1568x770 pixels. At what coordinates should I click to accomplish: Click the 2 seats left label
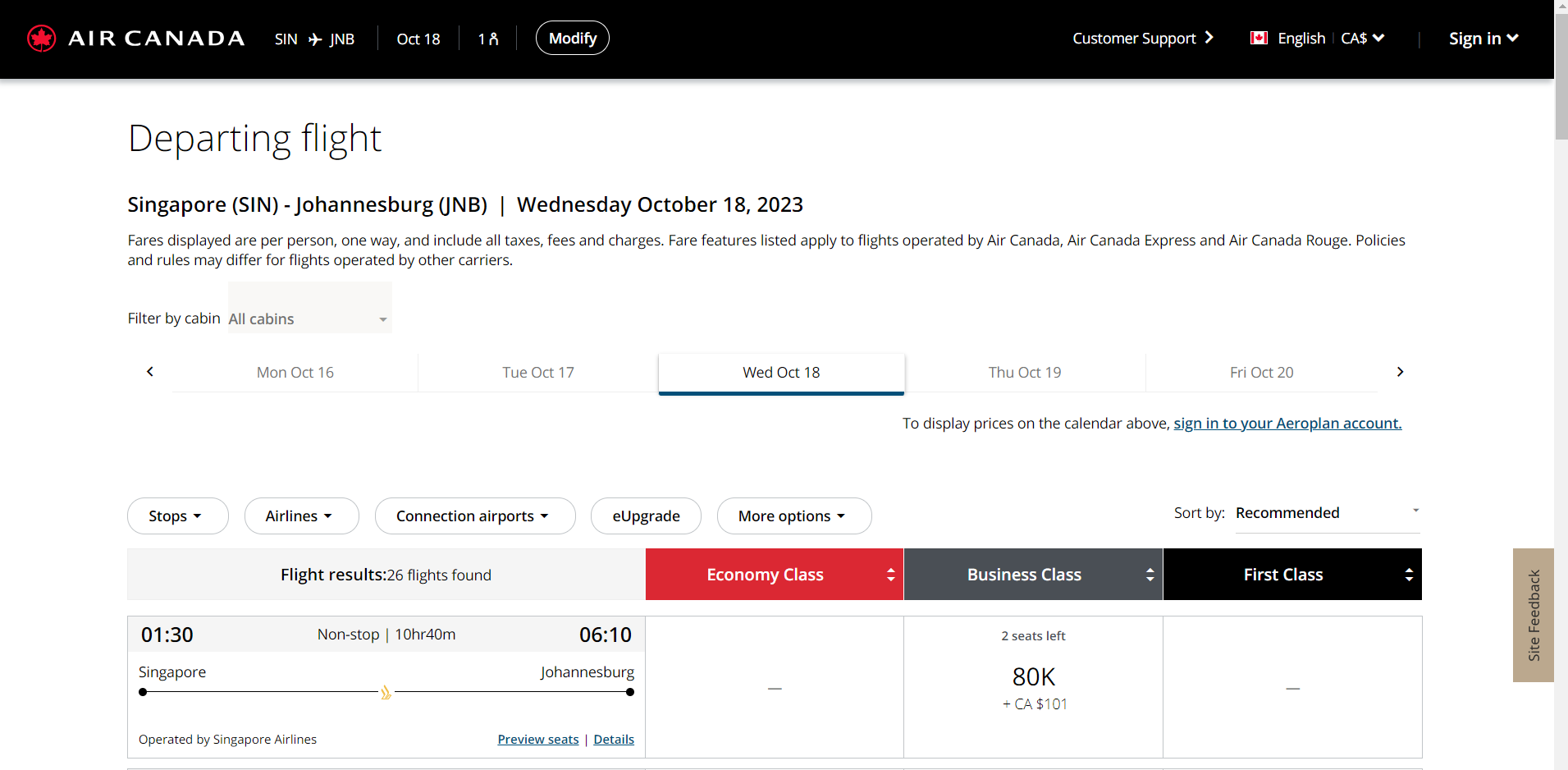coord(1033,636)
